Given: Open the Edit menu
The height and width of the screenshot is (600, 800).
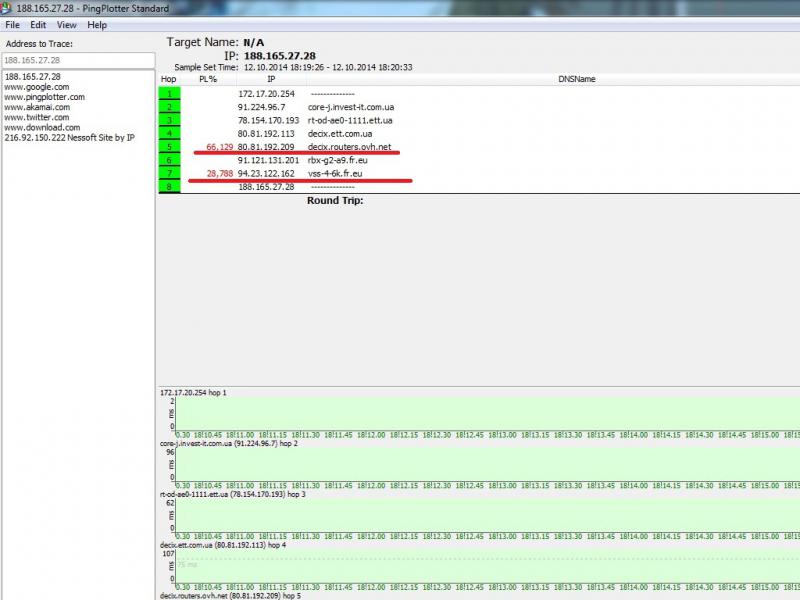Looking at the screenshot, I should (38, 25).
